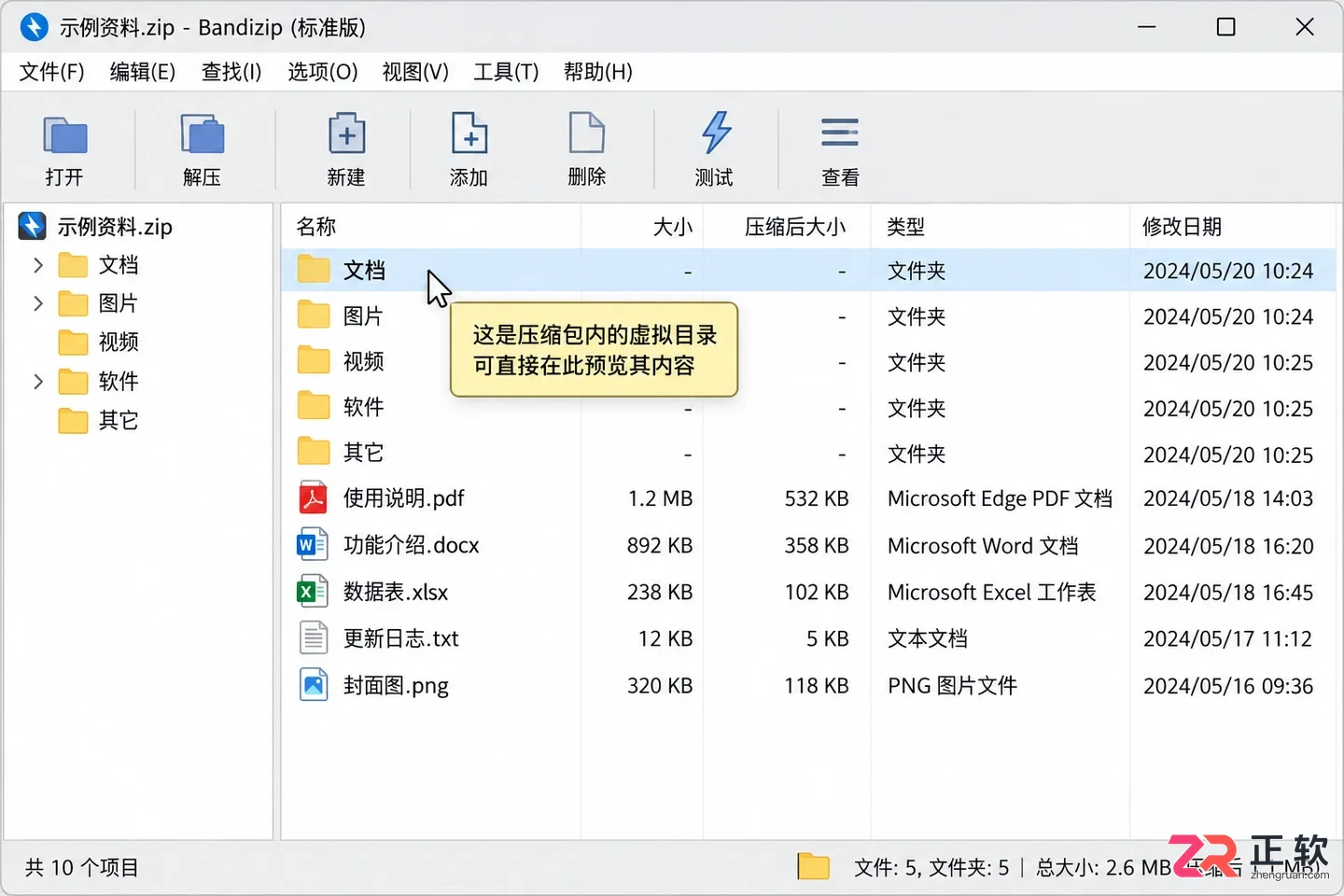Maximize the Bandizip window
This screenshot has width=1344, height=896.
coord(1226,27)
